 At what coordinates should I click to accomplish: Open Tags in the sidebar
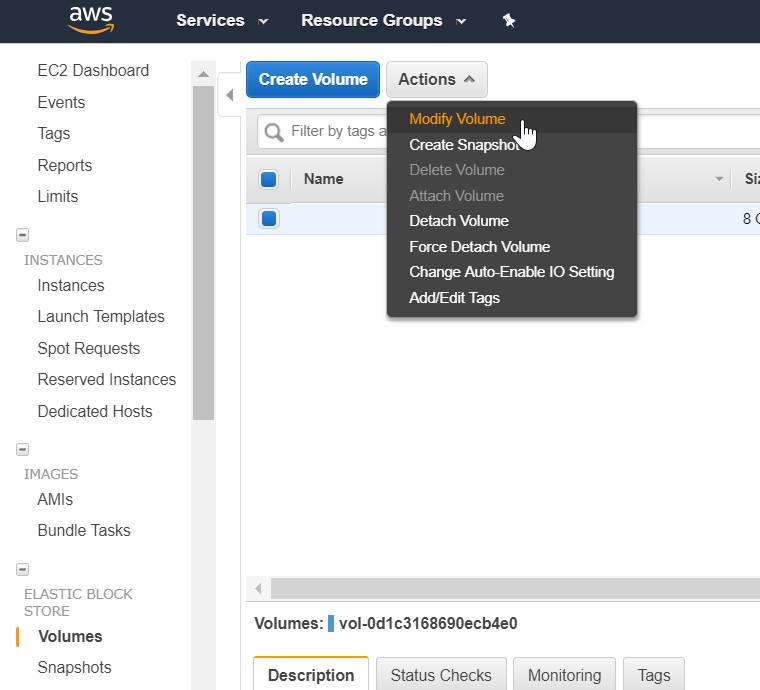click(x=54, y=134)
